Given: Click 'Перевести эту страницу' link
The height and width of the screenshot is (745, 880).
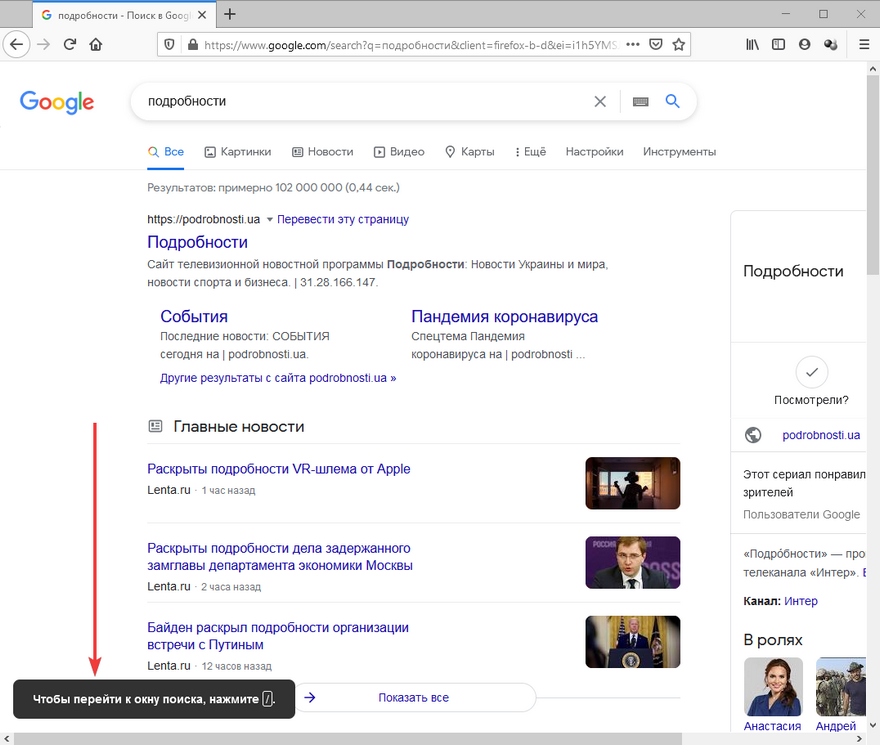Looking at the screenshot, I should coord(343,220).
